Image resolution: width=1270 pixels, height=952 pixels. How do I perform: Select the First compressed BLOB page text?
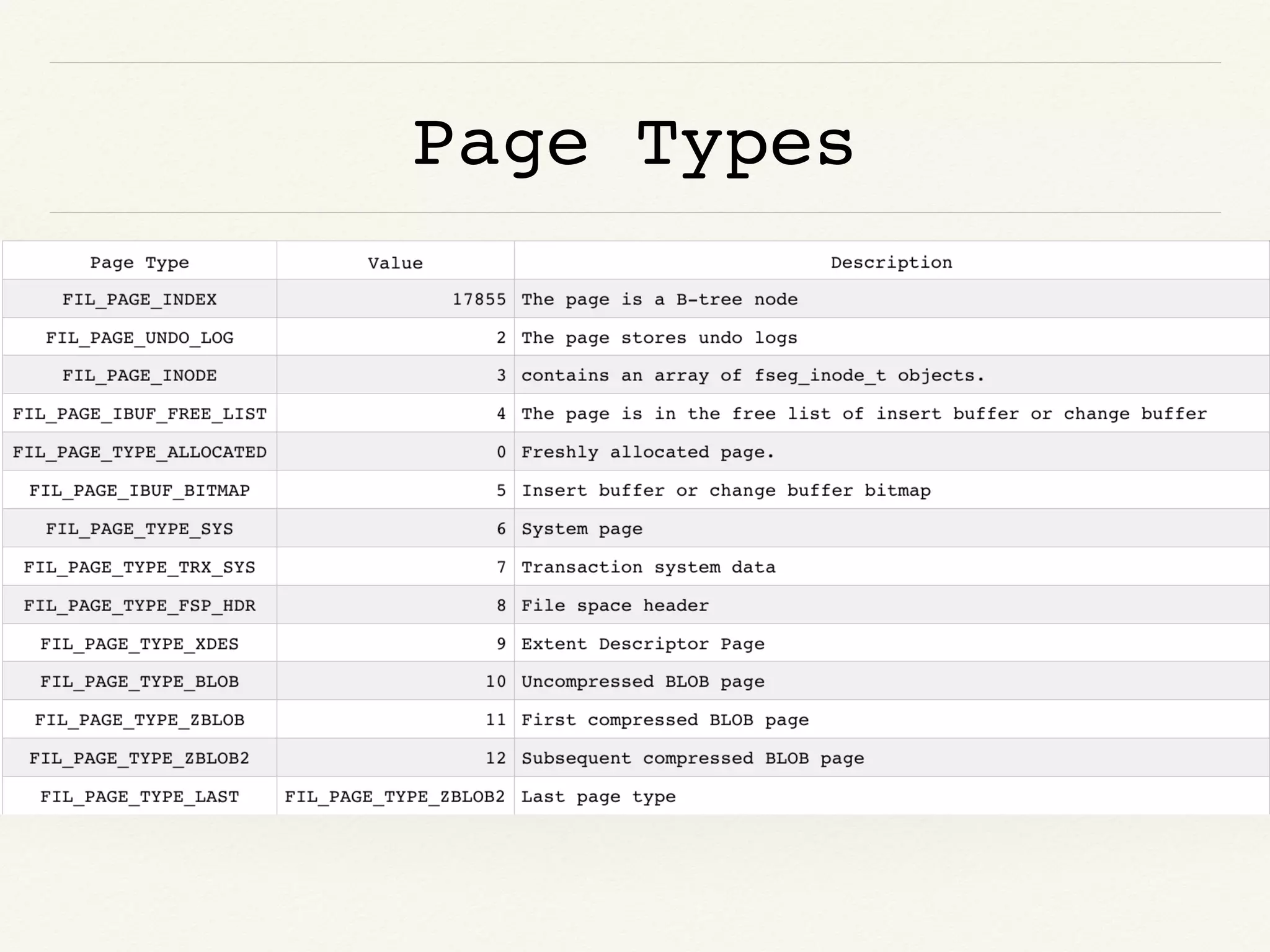click(665, 720)
